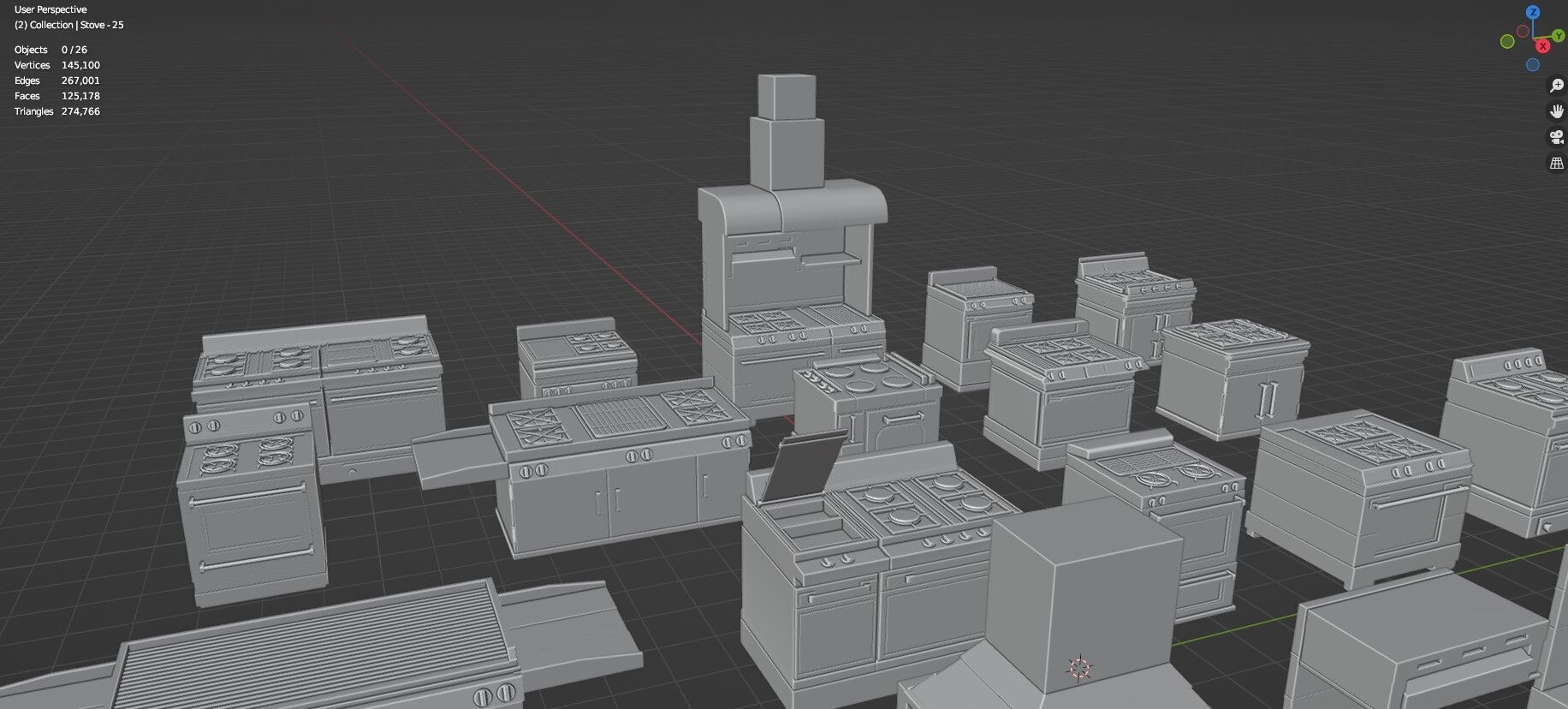1568x709 pixels.
Task: Click the hollow red negative X gizmo circle
Action: (x=1523, y=31)
